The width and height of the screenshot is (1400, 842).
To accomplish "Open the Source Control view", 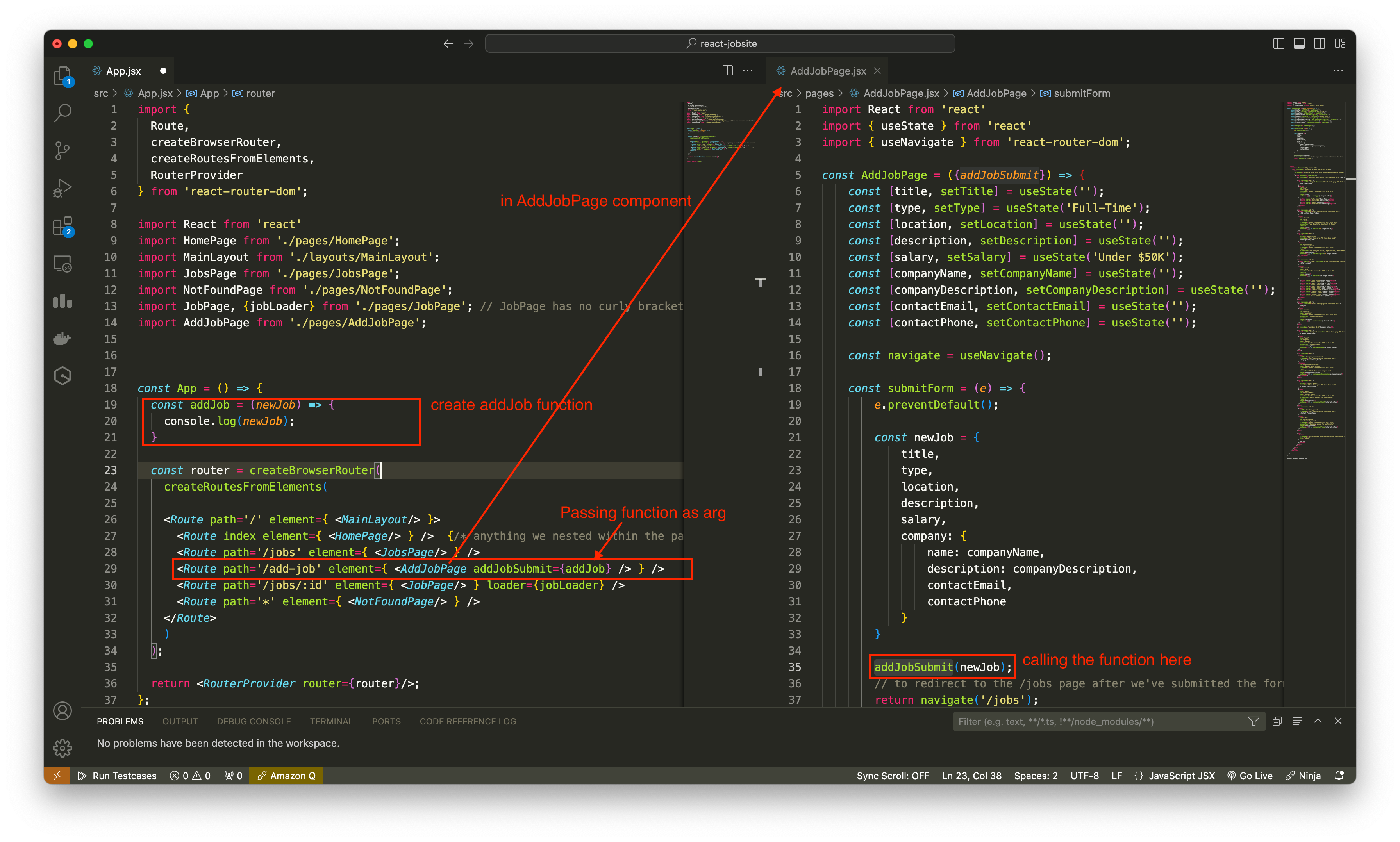I will (62, 150).
